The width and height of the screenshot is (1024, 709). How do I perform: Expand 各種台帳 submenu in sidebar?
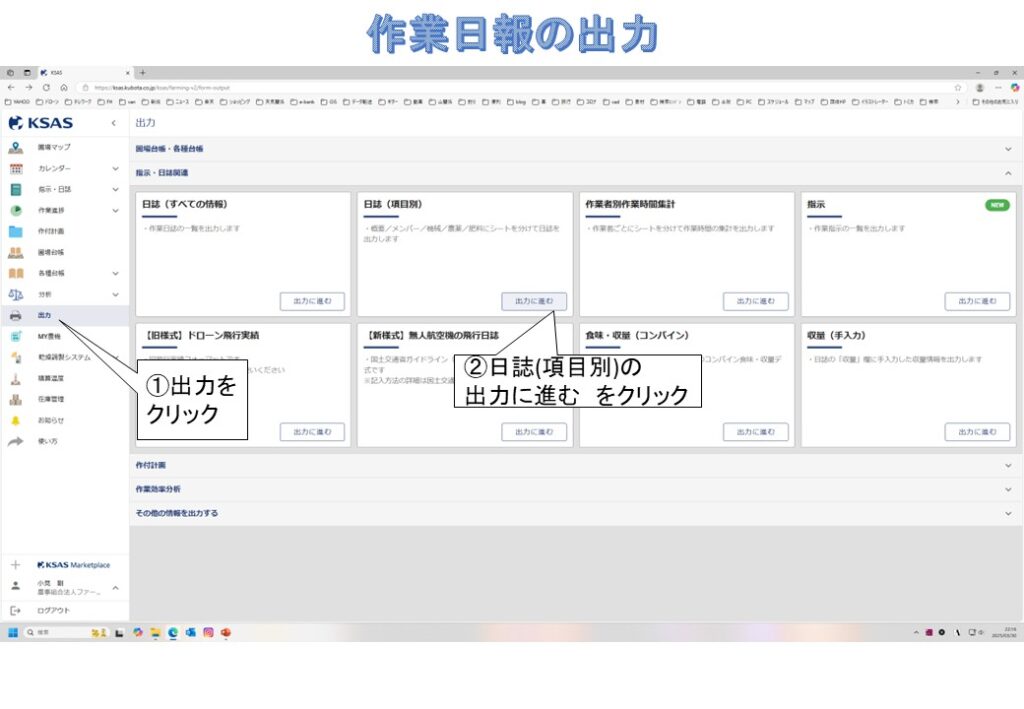(x=115, y=273)
